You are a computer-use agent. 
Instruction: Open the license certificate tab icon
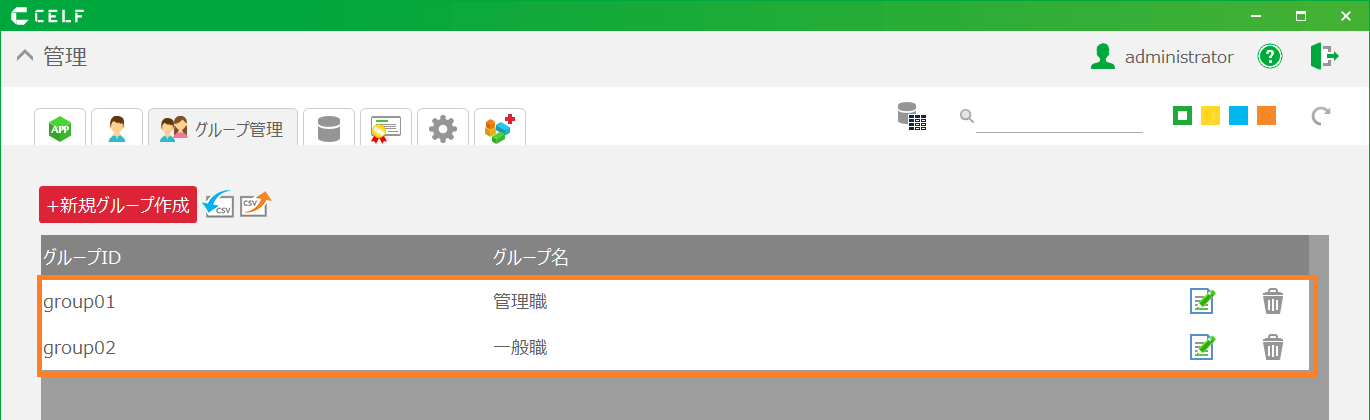click(385, 128)
